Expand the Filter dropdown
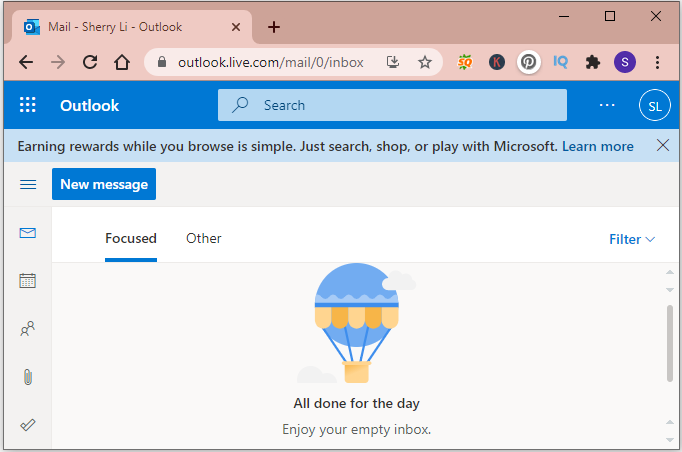 pyautogui.click(x=632, y=239)
